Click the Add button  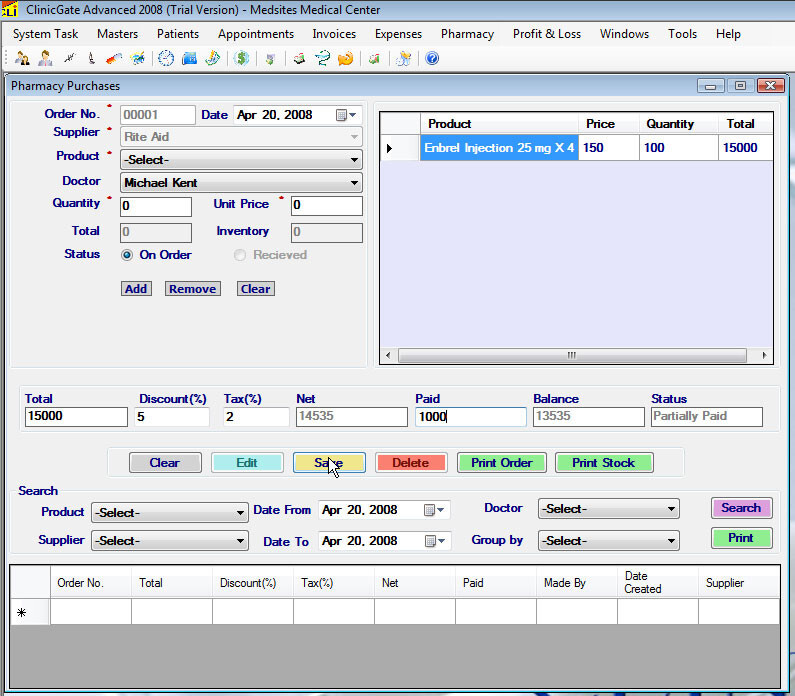(136, 289)
